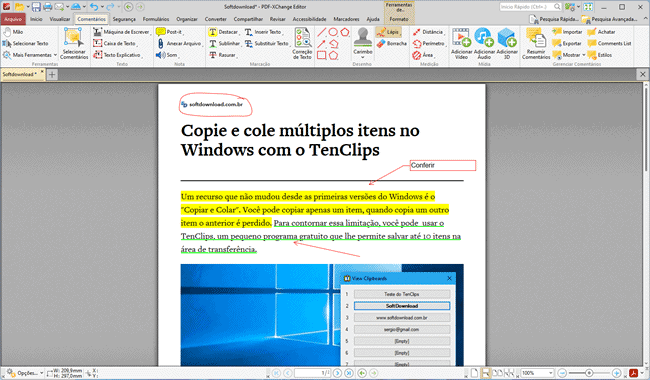Screen dimensions: 650x380
Task: Choose the Perímetro measuring tool
Action: [x=429, y=44]
